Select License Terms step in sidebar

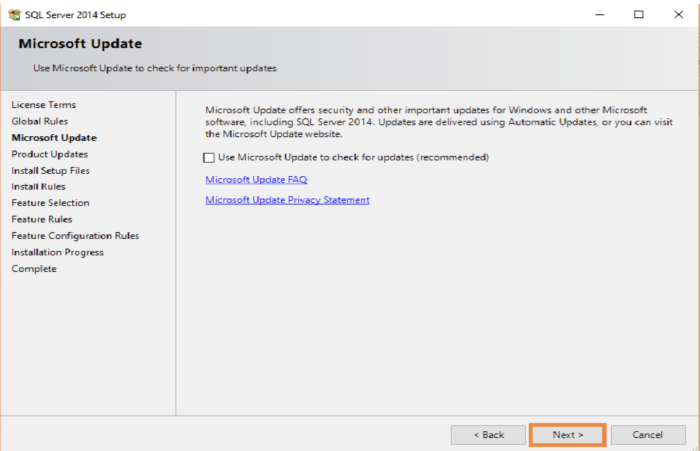pyautogui.click(x=44, y=104)
